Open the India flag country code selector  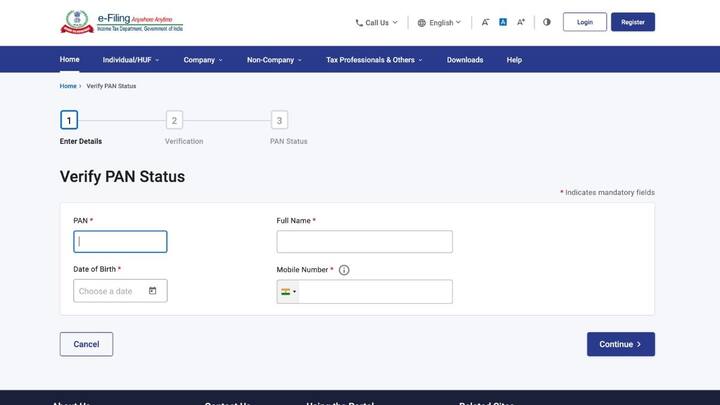click(288, 292)
